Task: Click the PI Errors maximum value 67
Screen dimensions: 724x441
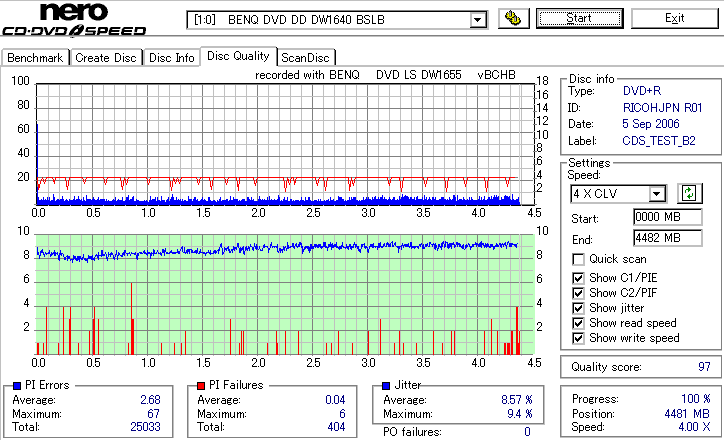Action: tap(153, 414)
